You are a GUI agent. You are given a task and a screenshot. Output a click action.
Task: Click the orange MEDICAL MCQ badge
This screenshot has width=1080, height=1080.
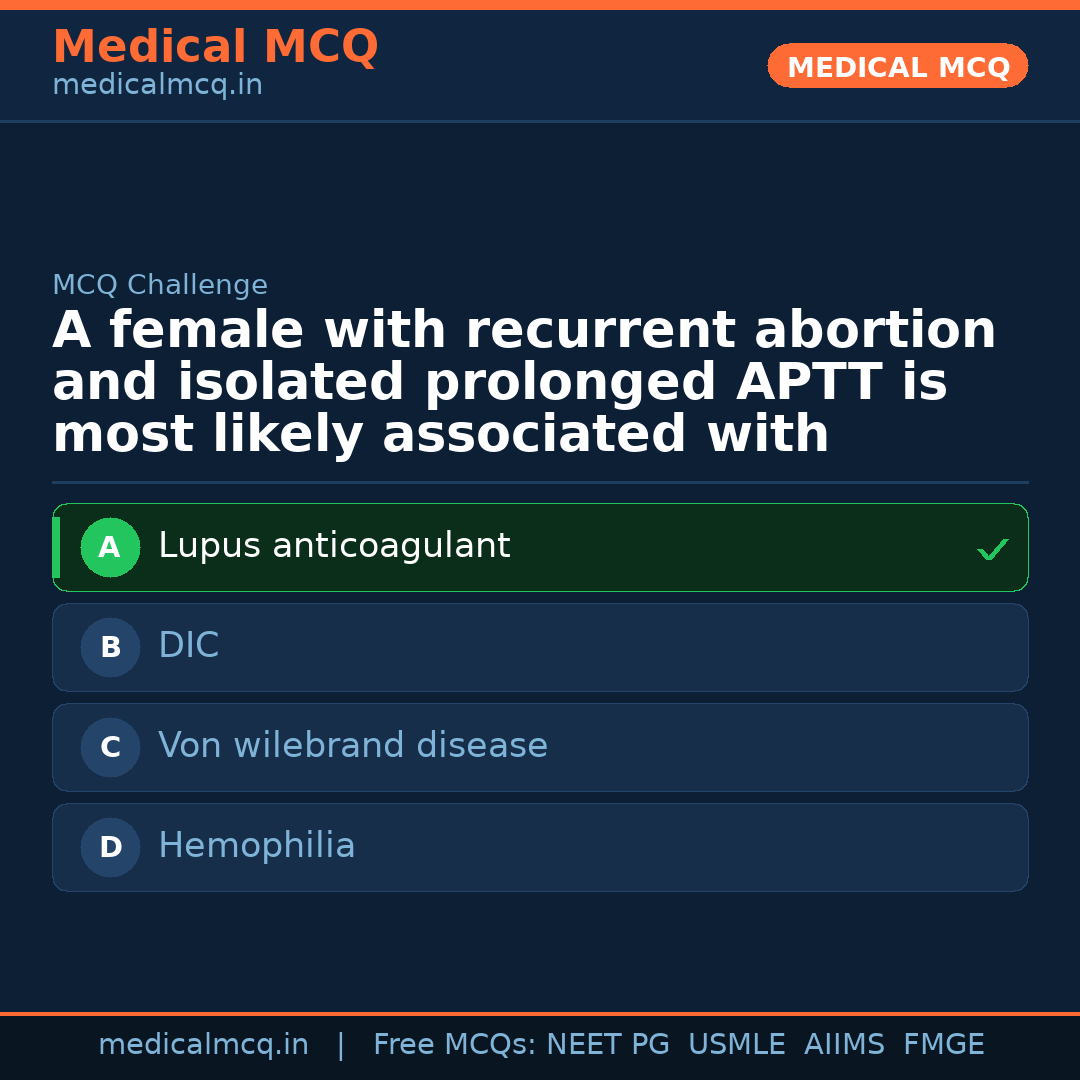pyautogui.click(x=898, y=66)
